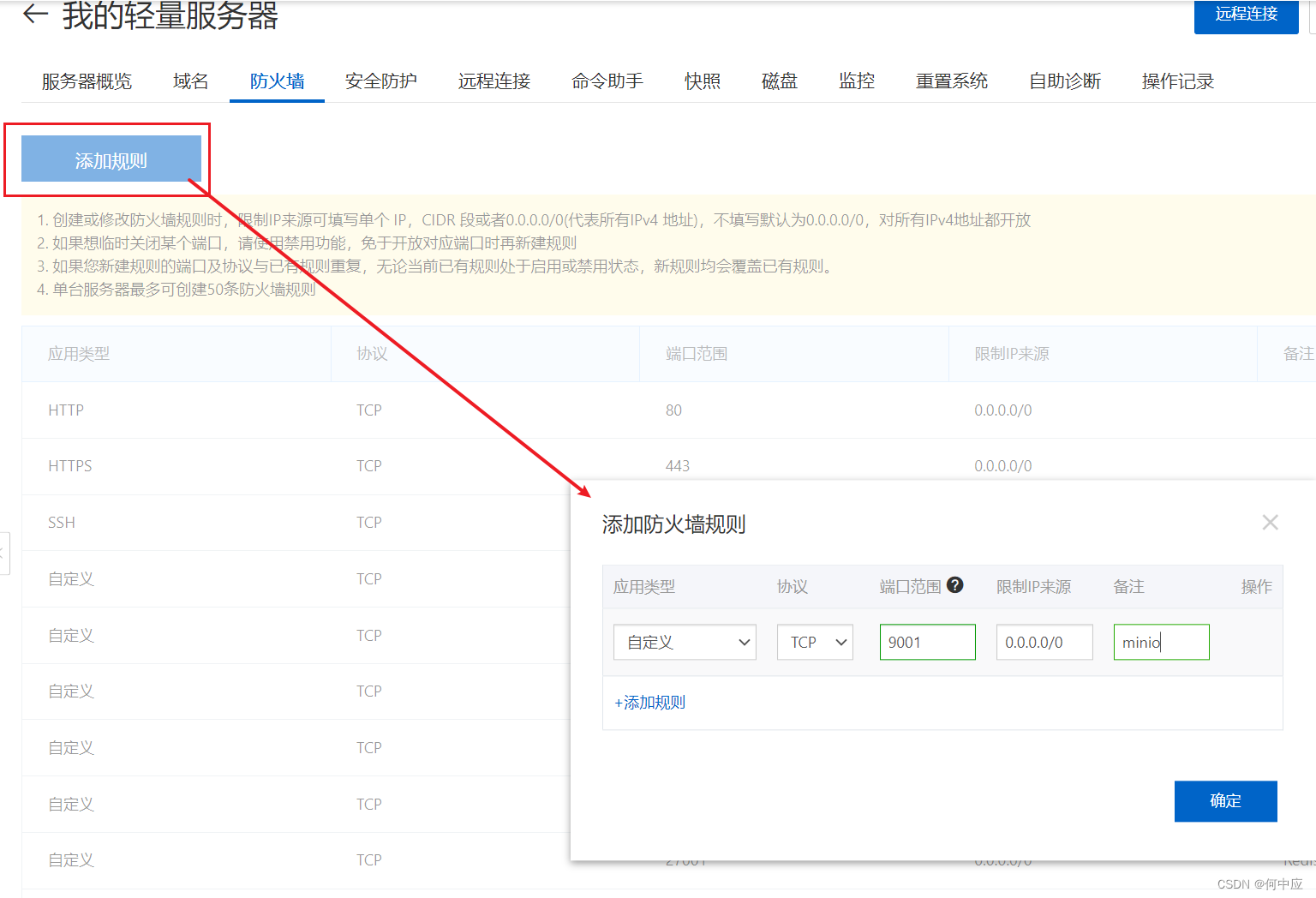Click 0.0.0.0/0 in the HTTPS row
The width and height of the screenshot is (1316, 898).
[x=1003, y=466]
